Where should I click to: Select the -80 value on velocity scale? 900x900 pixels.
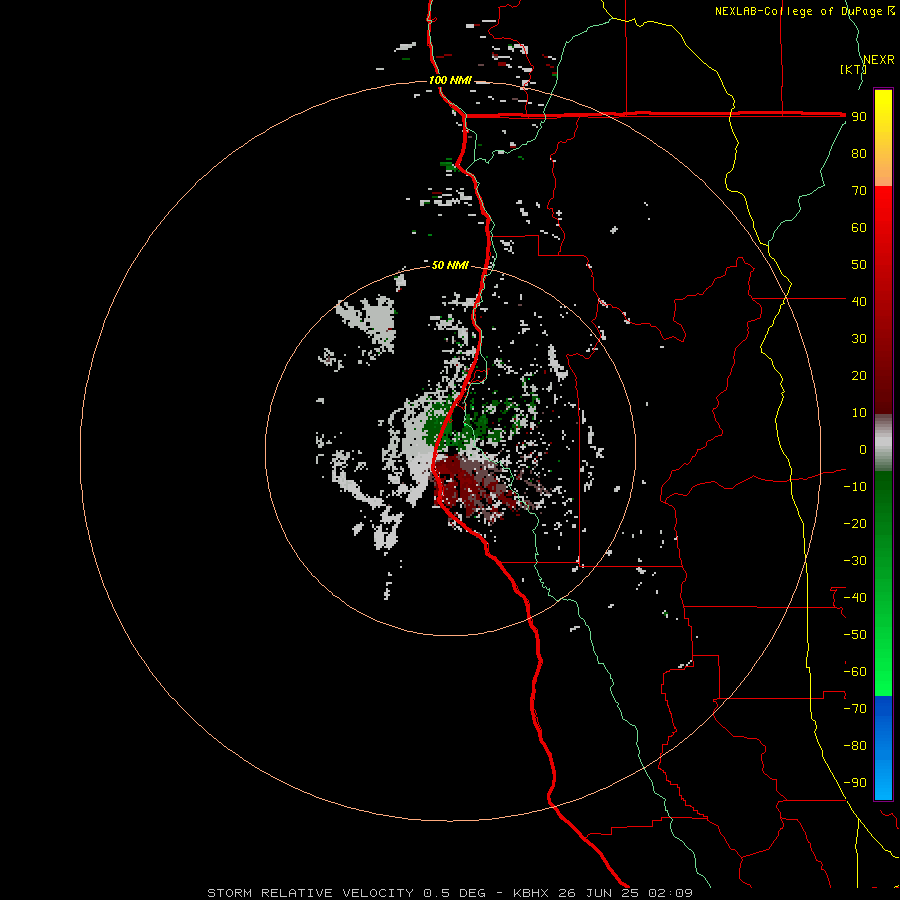click(855, 746)
